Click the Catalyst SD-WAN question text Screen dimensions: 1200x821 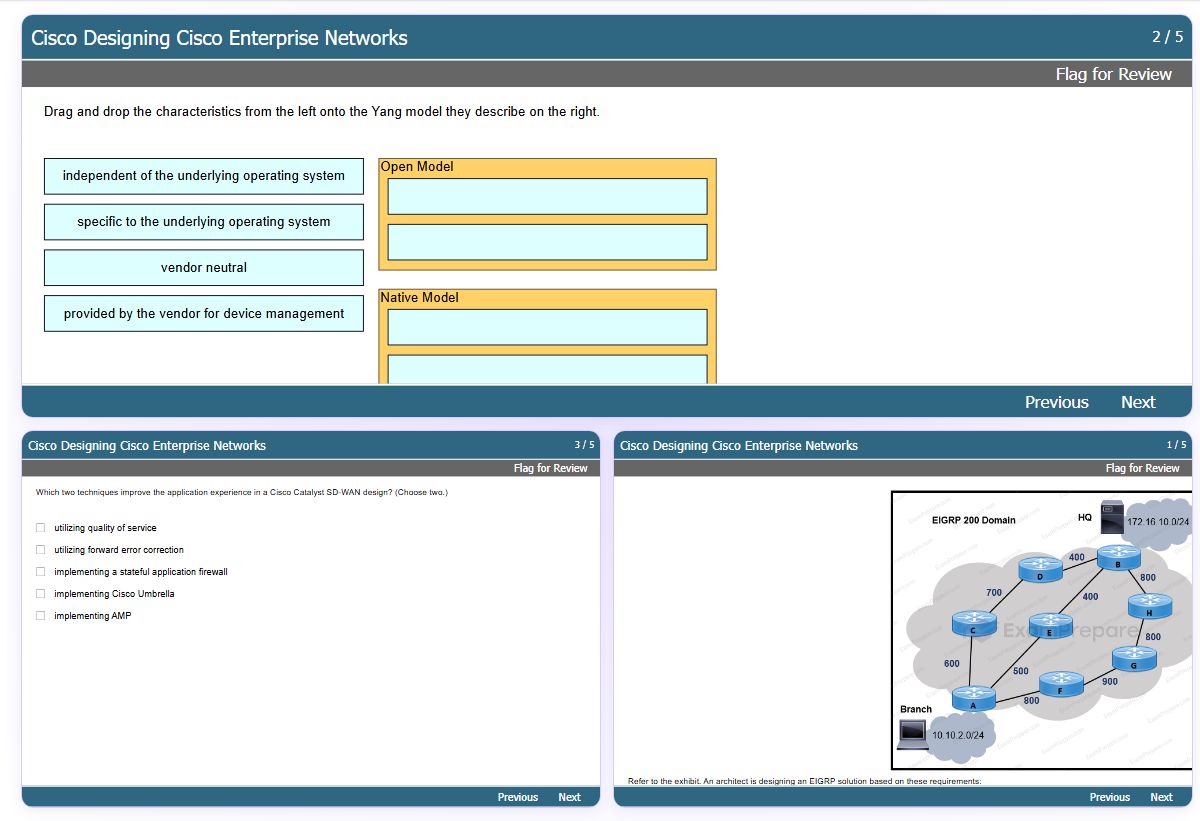pos(242,492)
